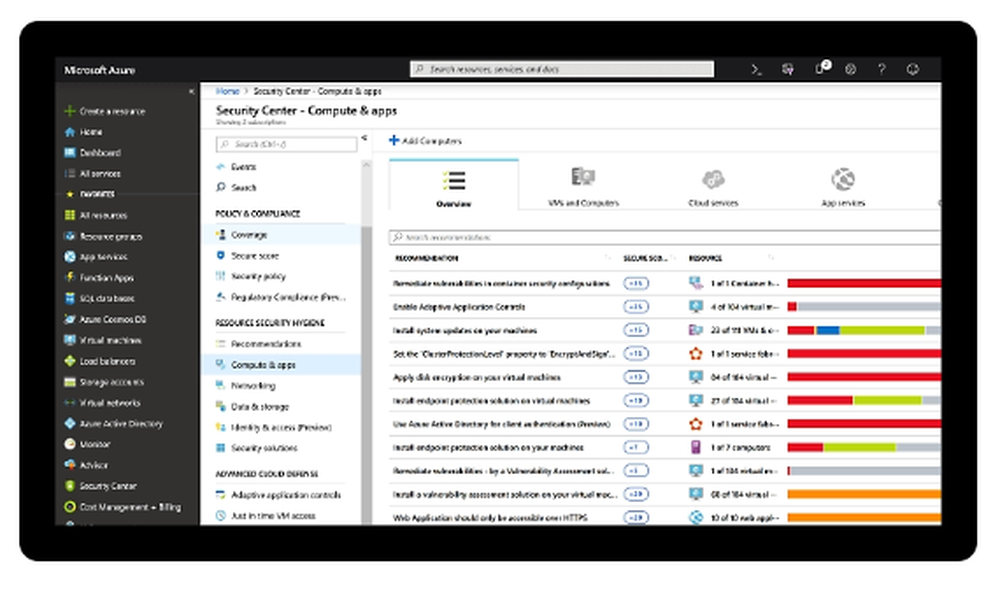
Task: Click the Security Center menu scrollbar
Action: pos(366,376)
